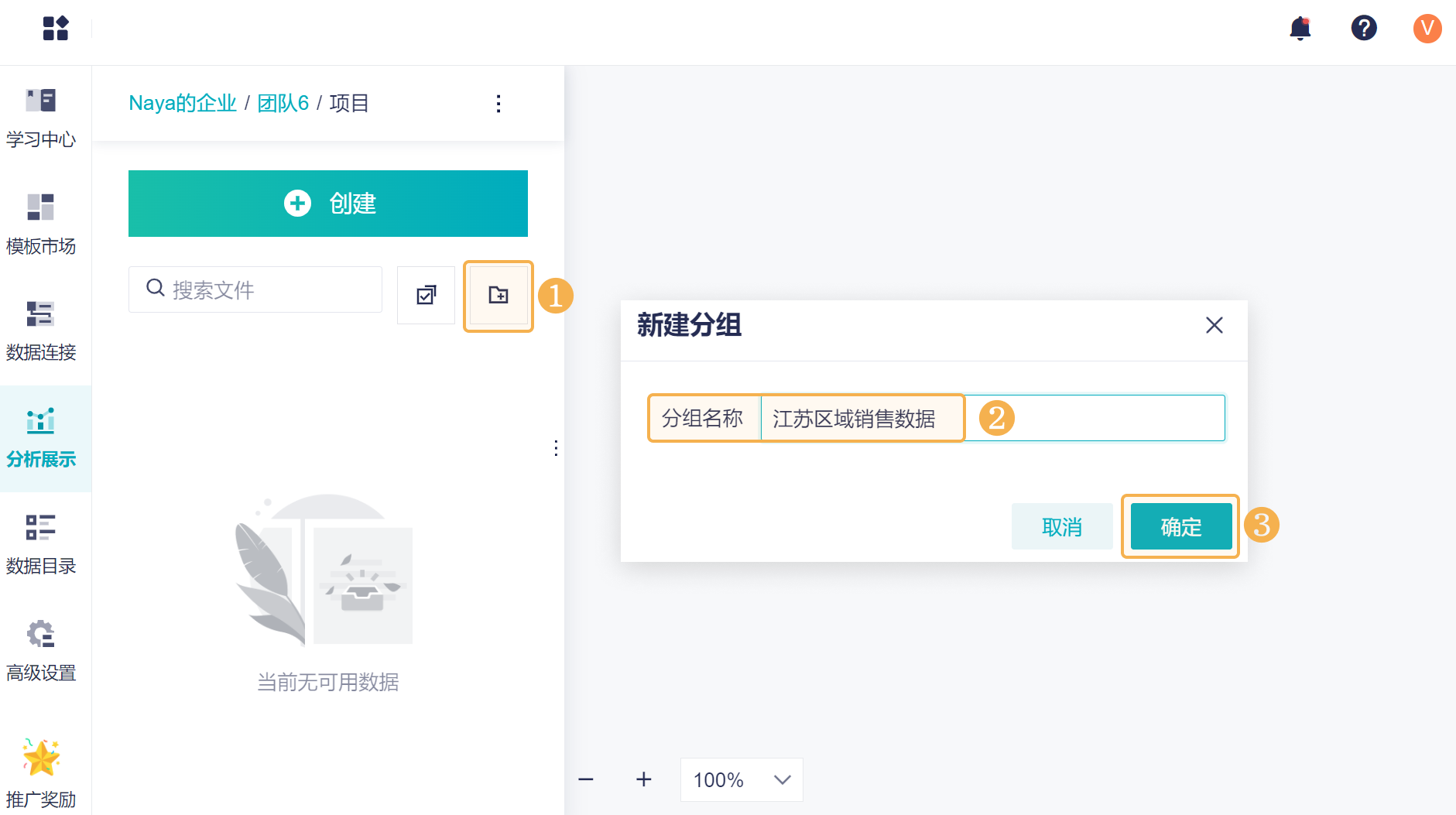Screen dimensions: 1456x815
Task: Click the Naya的企业 breadcrumb link
Action: coord(183,104)
